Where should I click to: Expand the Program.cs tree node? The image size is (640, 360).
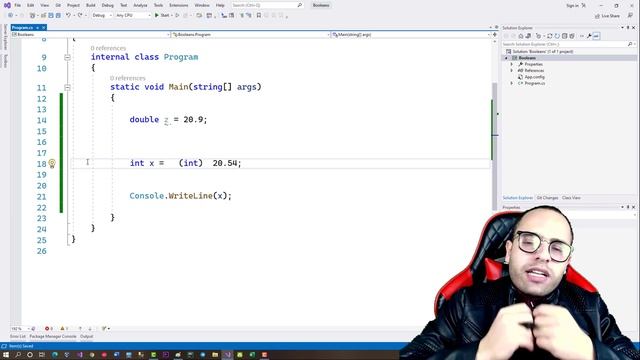511,83
